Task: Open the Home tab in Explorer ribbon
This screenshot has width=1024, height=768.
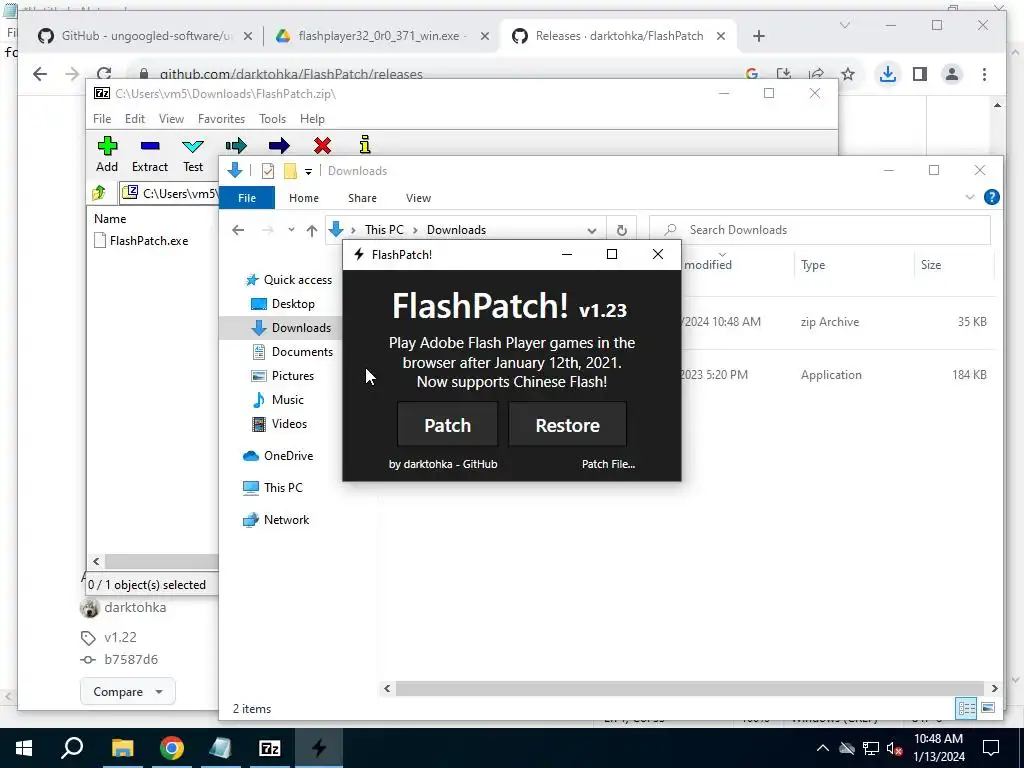Action: (x=304, y=198)
